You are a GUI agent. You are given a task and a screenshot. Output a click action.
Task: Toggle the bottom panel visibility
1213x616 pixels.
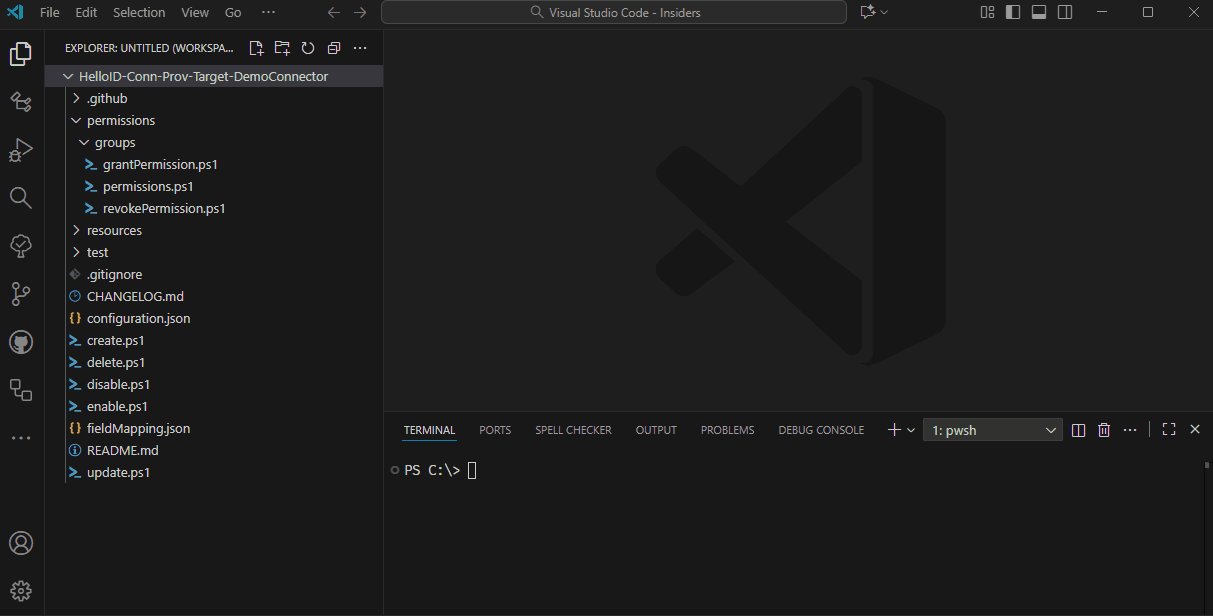pos(1039,12)
